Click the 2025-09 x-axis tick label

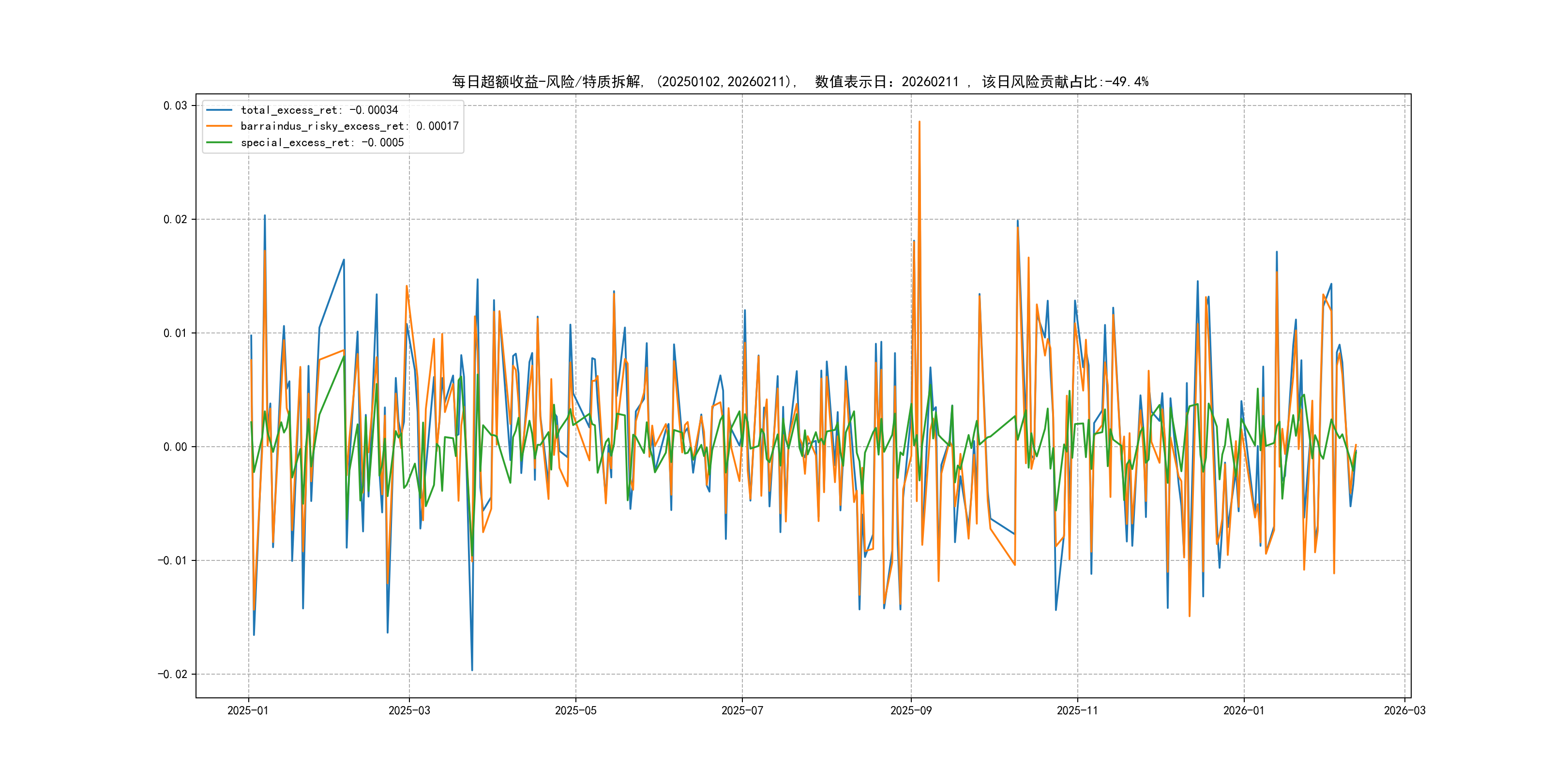point(911,710)
